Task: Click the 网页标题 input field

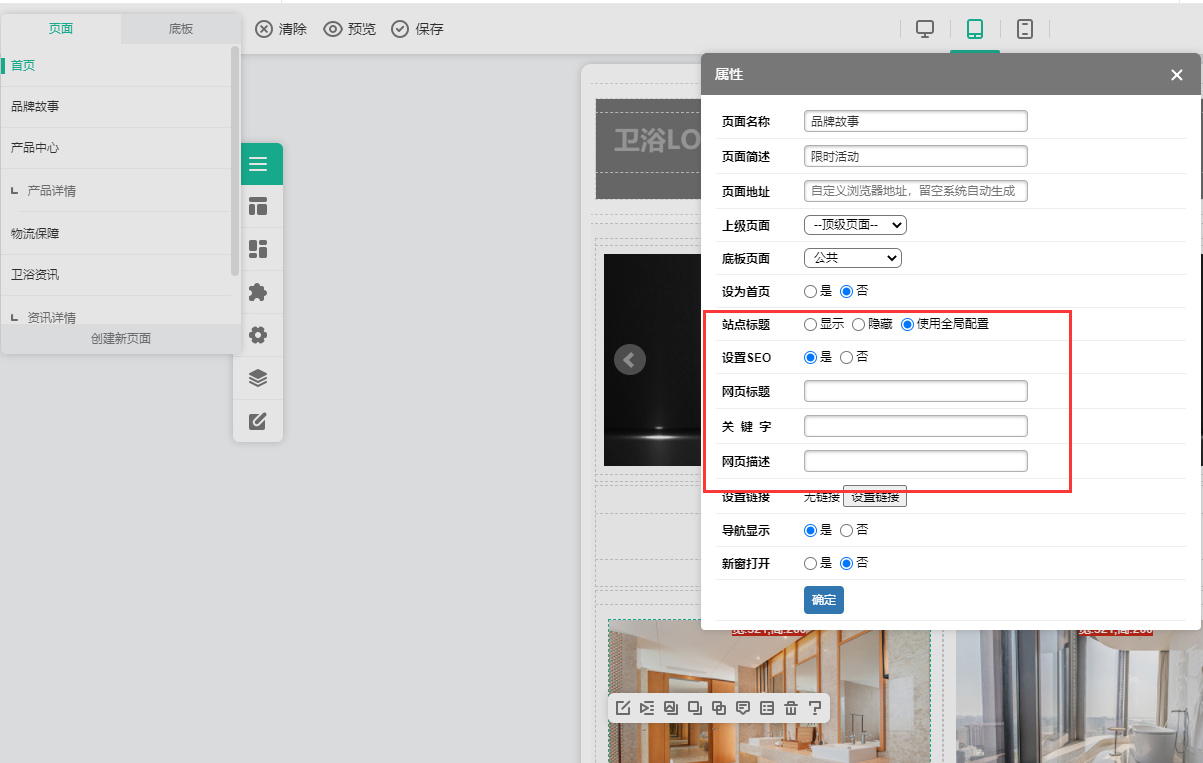Action: coord(915,391)
